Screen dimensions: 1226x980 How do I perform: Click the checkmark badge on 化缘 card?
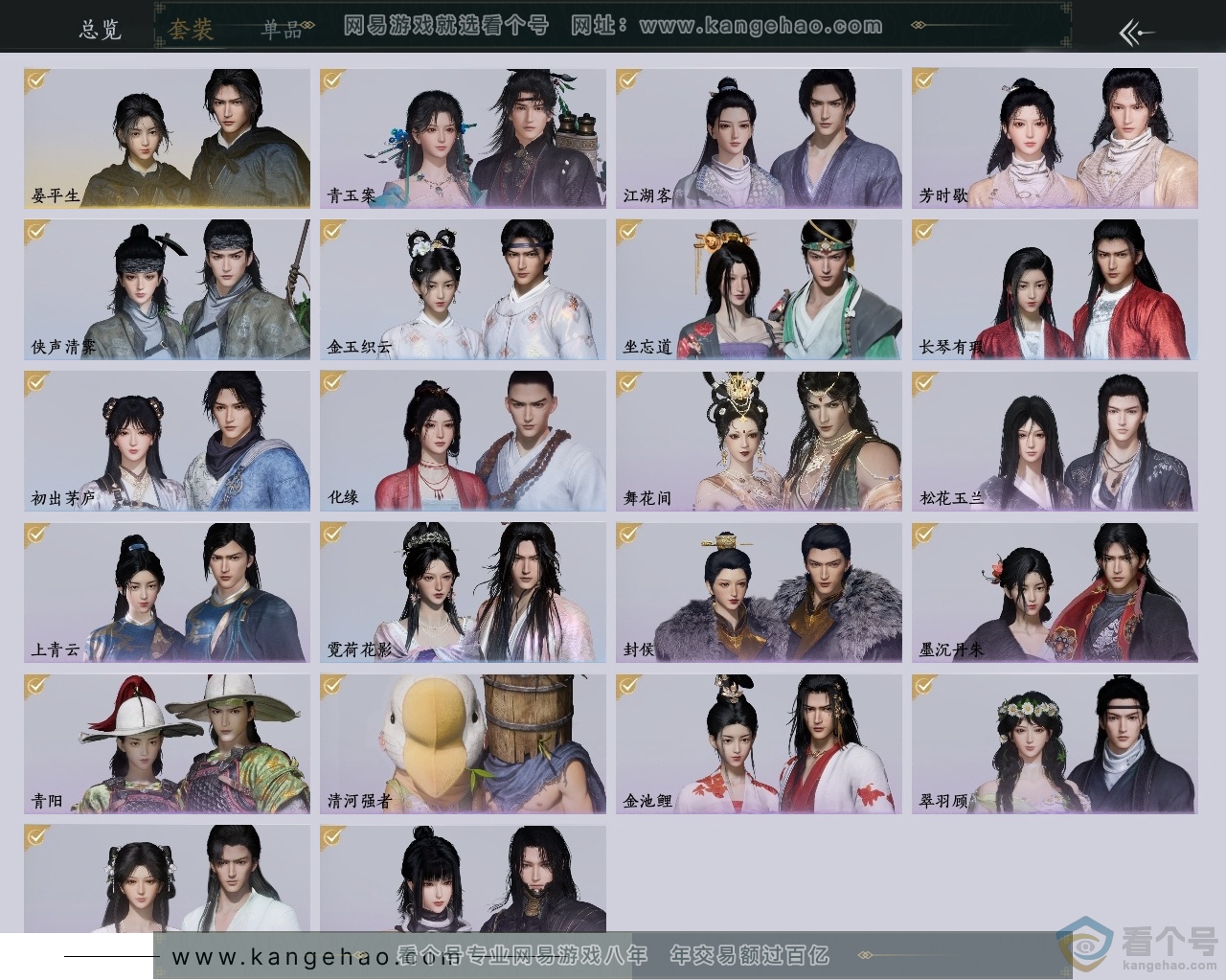[x=333, y=382]
